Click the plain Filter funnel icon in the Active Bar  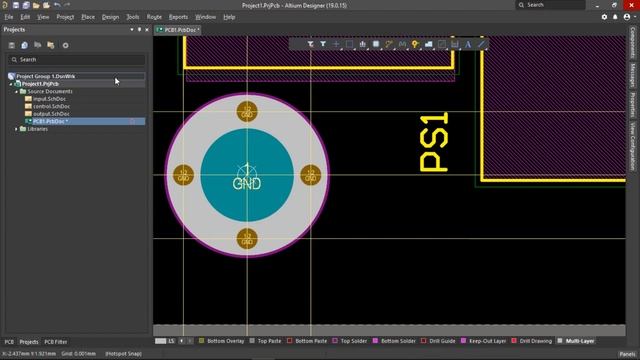coord(323,44)
